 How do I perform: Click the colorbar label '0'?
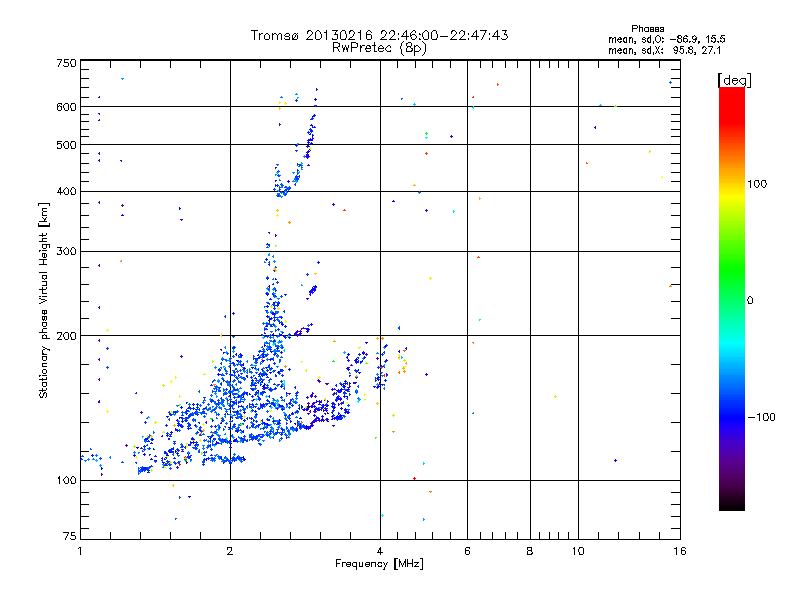[749, 301]
